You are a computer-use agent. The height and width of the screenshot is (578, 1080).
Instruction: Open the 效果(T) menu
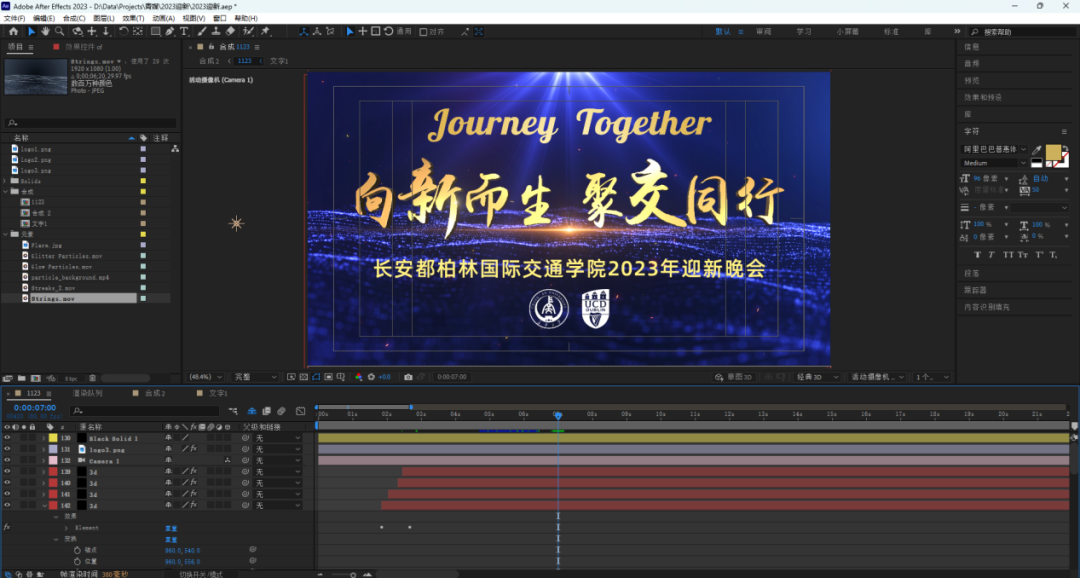132,18
